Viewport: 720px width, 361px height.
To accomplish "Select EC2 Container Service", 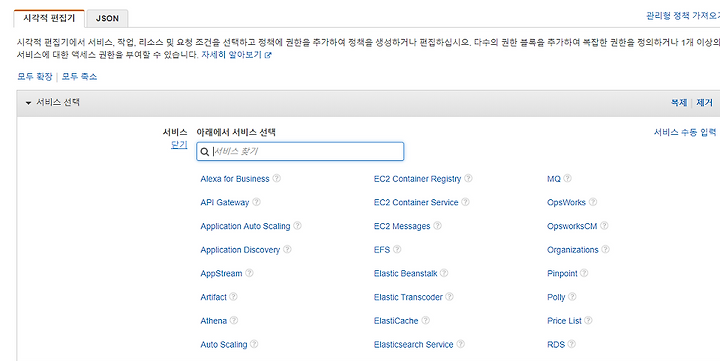I will coord(416,203).
